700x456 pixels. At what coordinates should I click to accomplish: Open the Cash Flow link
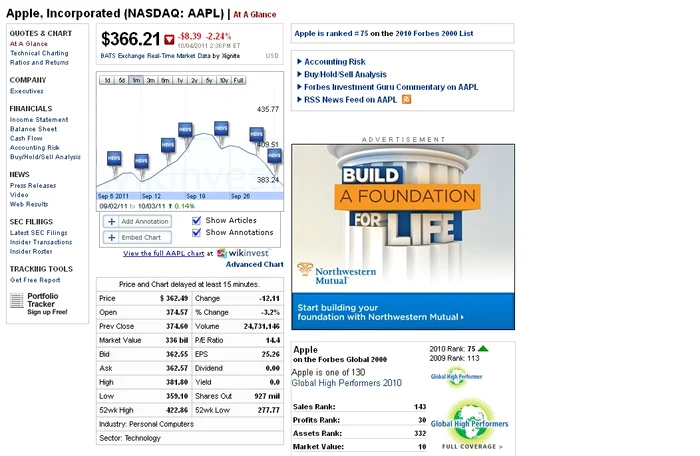26,138
